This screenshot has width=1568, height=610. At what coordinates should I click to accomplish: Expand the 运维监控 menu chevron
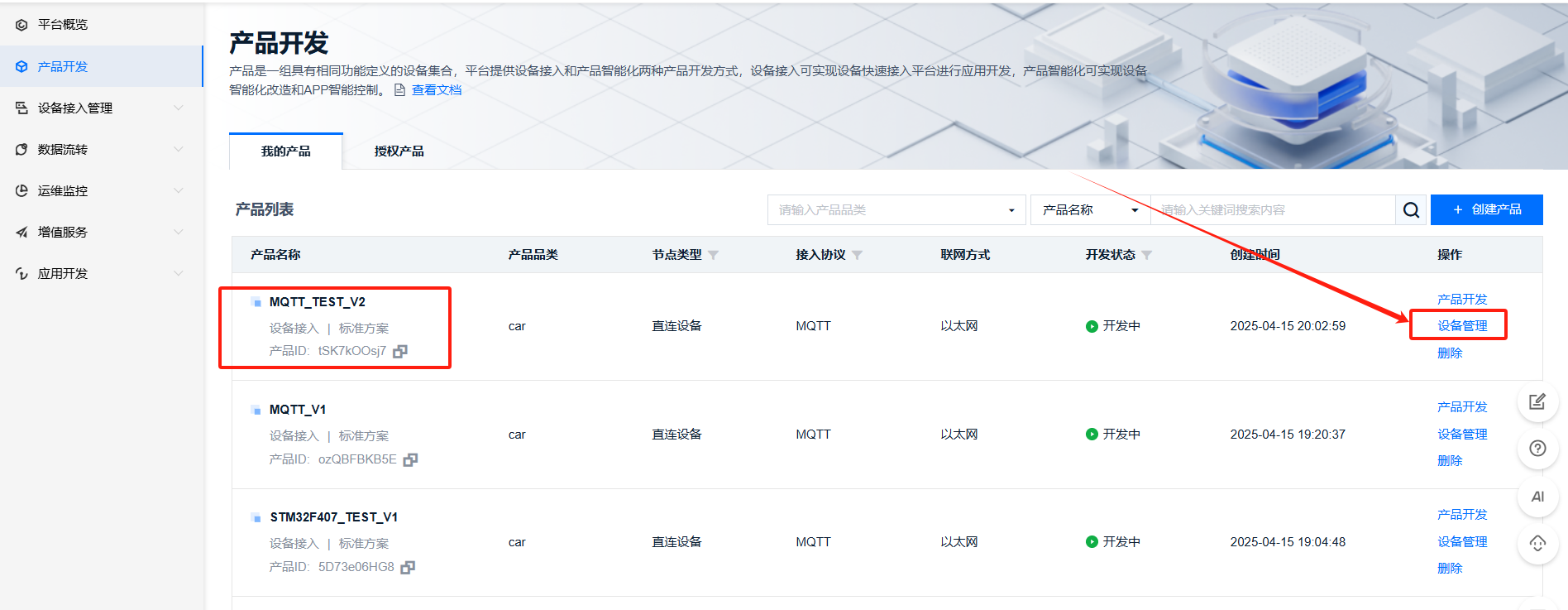[178, 190]
